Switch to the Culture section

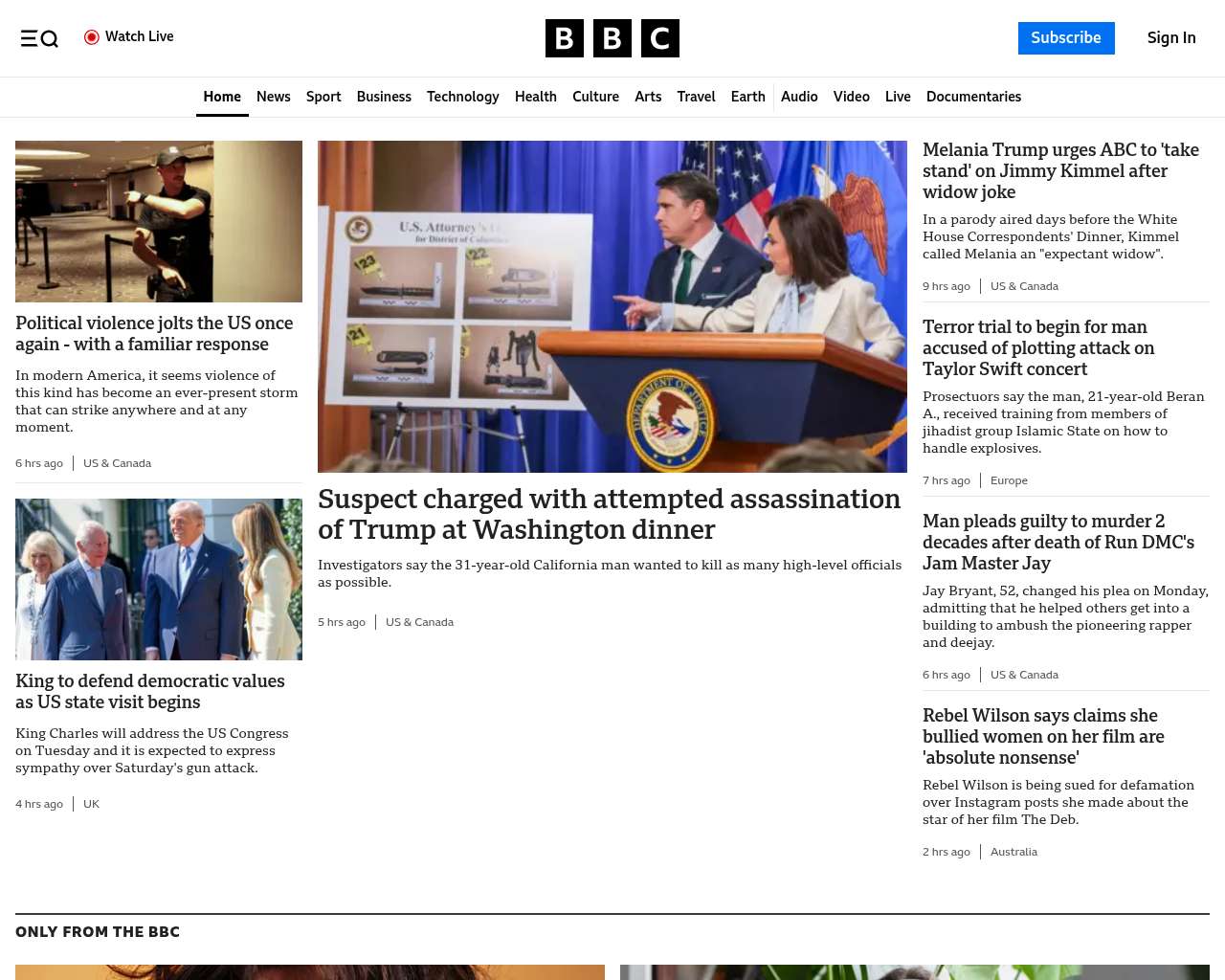click(595, 97)
